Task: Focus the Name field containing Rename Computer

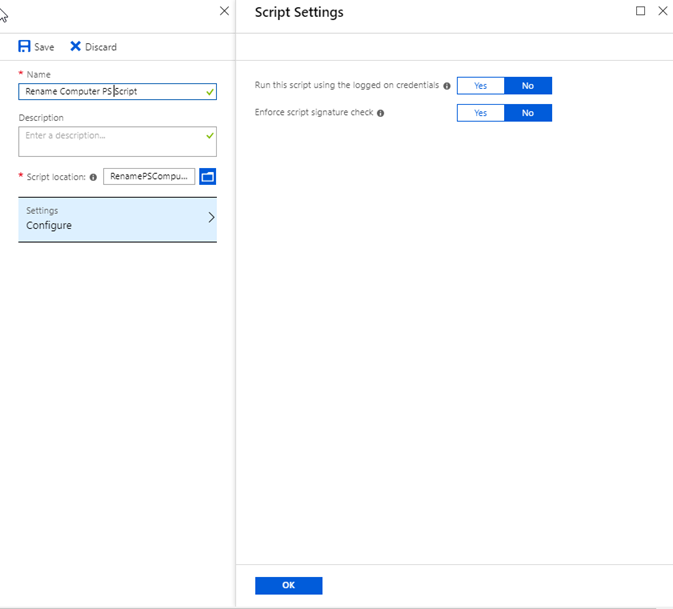Action: coord(118,91)
